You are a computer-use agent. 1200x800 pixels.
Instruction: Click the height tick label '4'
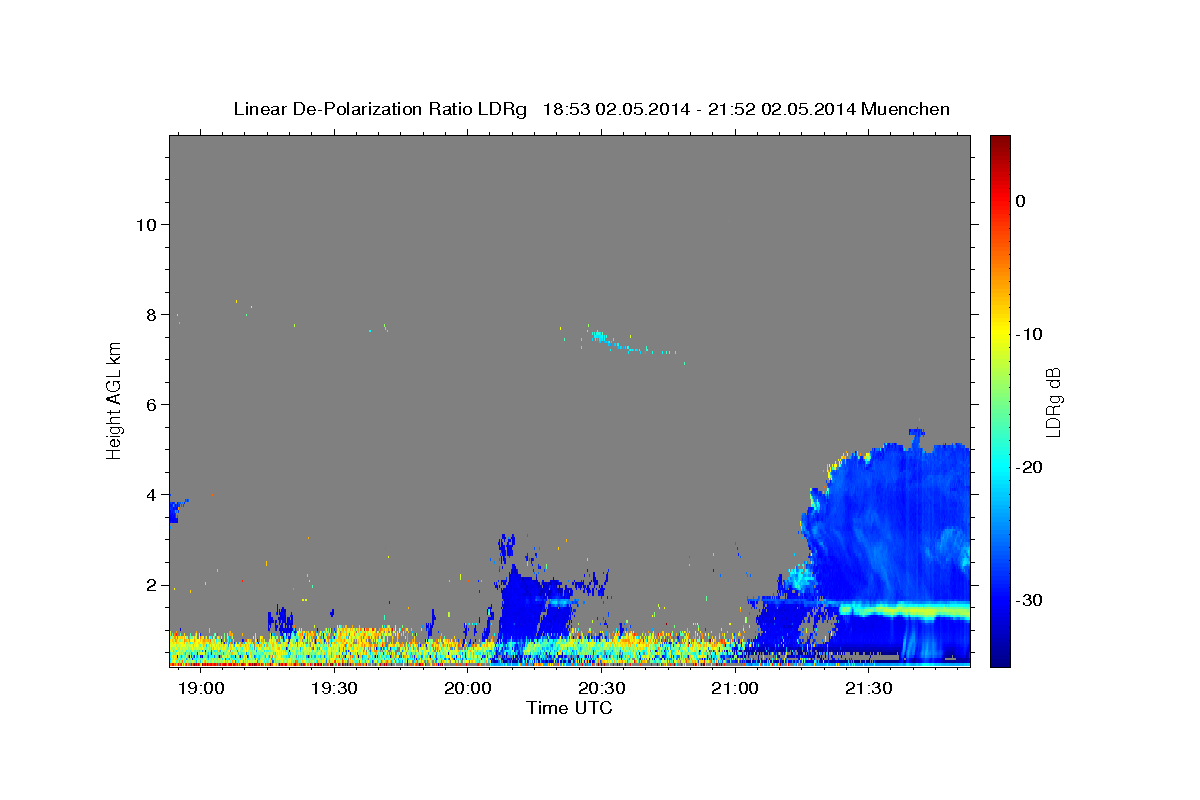[149, 495]
